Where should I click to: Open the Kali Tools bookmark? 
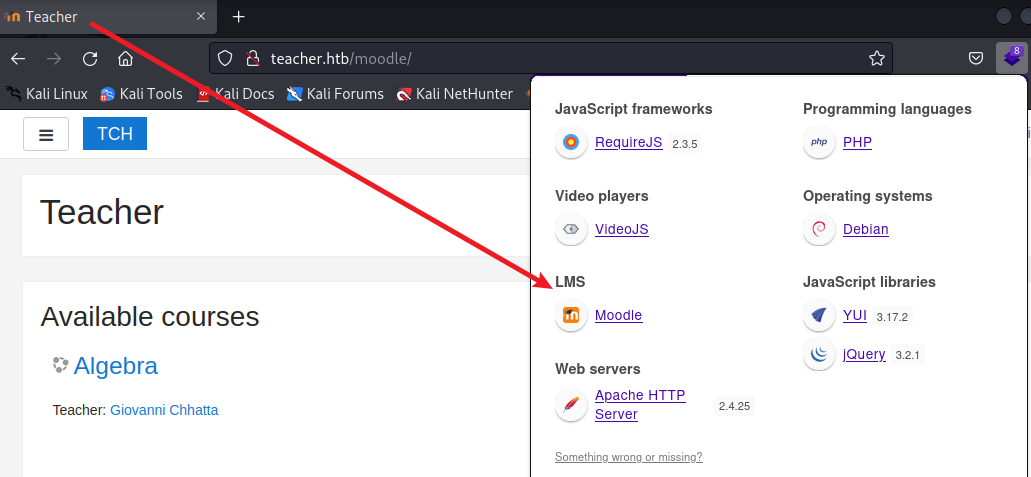141,94
